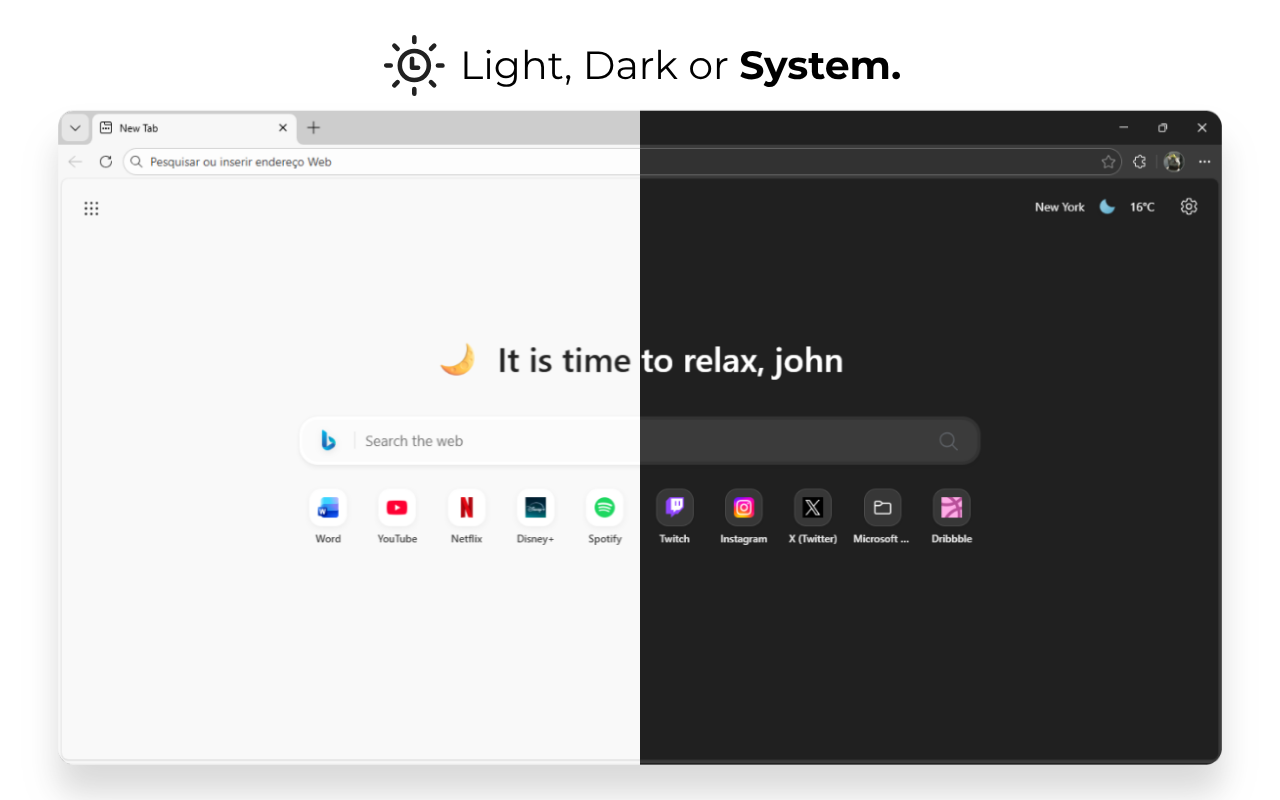Screen dimensions: 1280x800
Task: Go back with the back arrow
Action: click(x=75, y=162)
